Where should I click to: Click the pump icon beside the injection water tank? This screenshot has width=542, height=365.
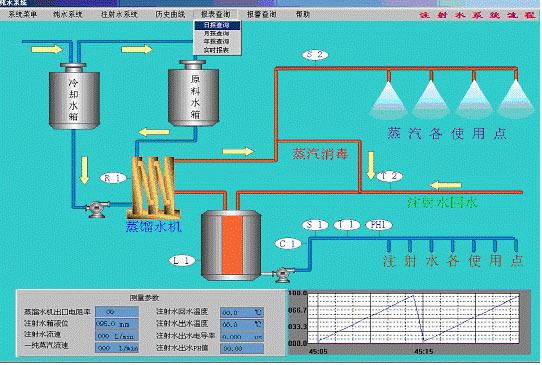pyautogui.click(x=283, y=275)
